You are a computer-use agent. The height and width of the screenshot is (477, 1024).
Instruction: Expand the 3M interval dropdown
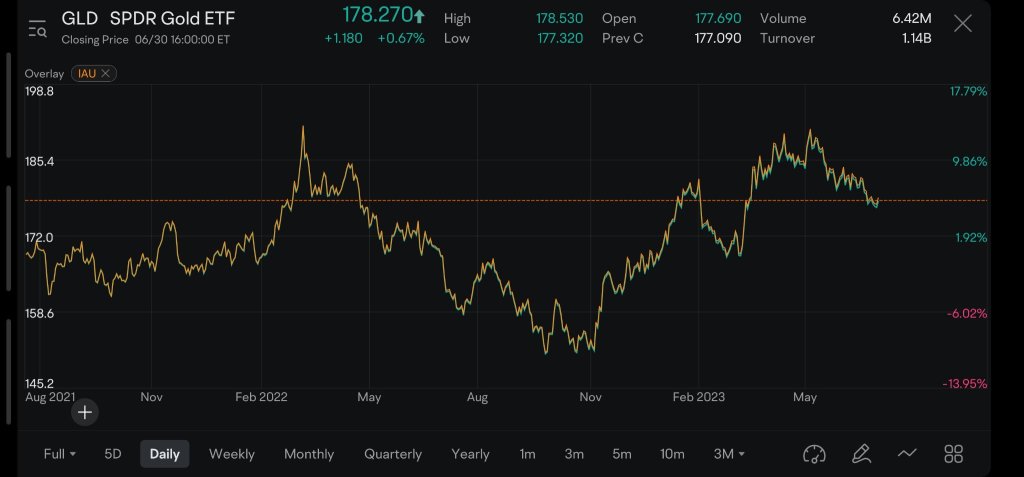(729, 453)
